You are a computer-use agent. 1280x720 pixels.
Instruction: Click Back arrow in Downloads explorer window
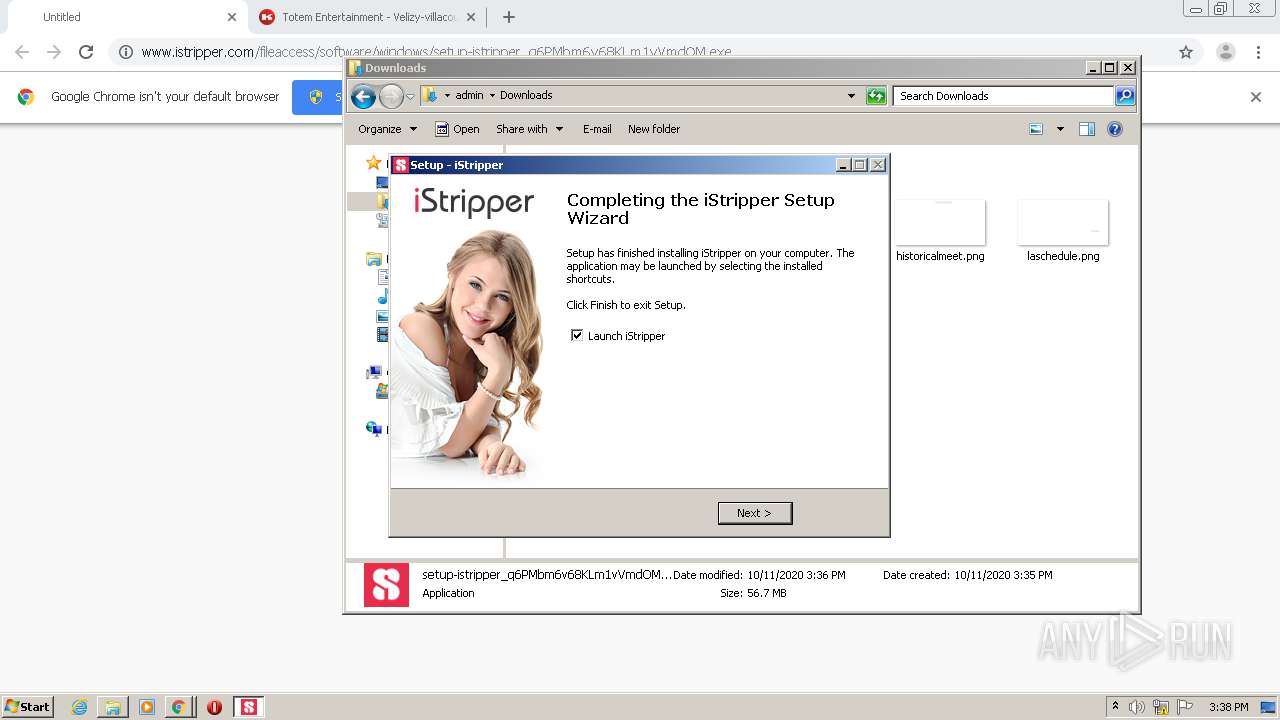[364, 96]
